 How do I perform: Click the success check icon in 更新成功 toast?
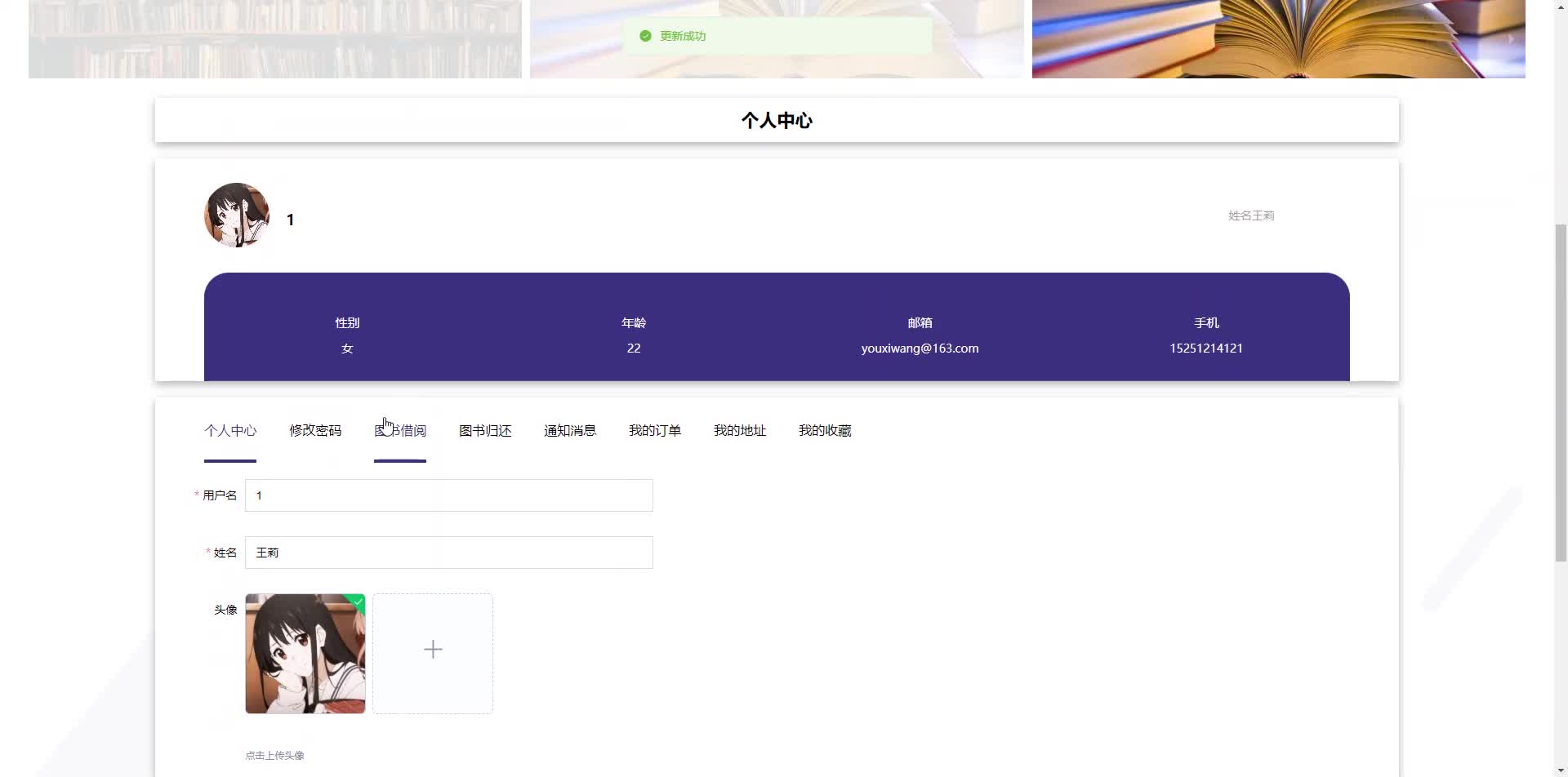[x=644, y=36]
